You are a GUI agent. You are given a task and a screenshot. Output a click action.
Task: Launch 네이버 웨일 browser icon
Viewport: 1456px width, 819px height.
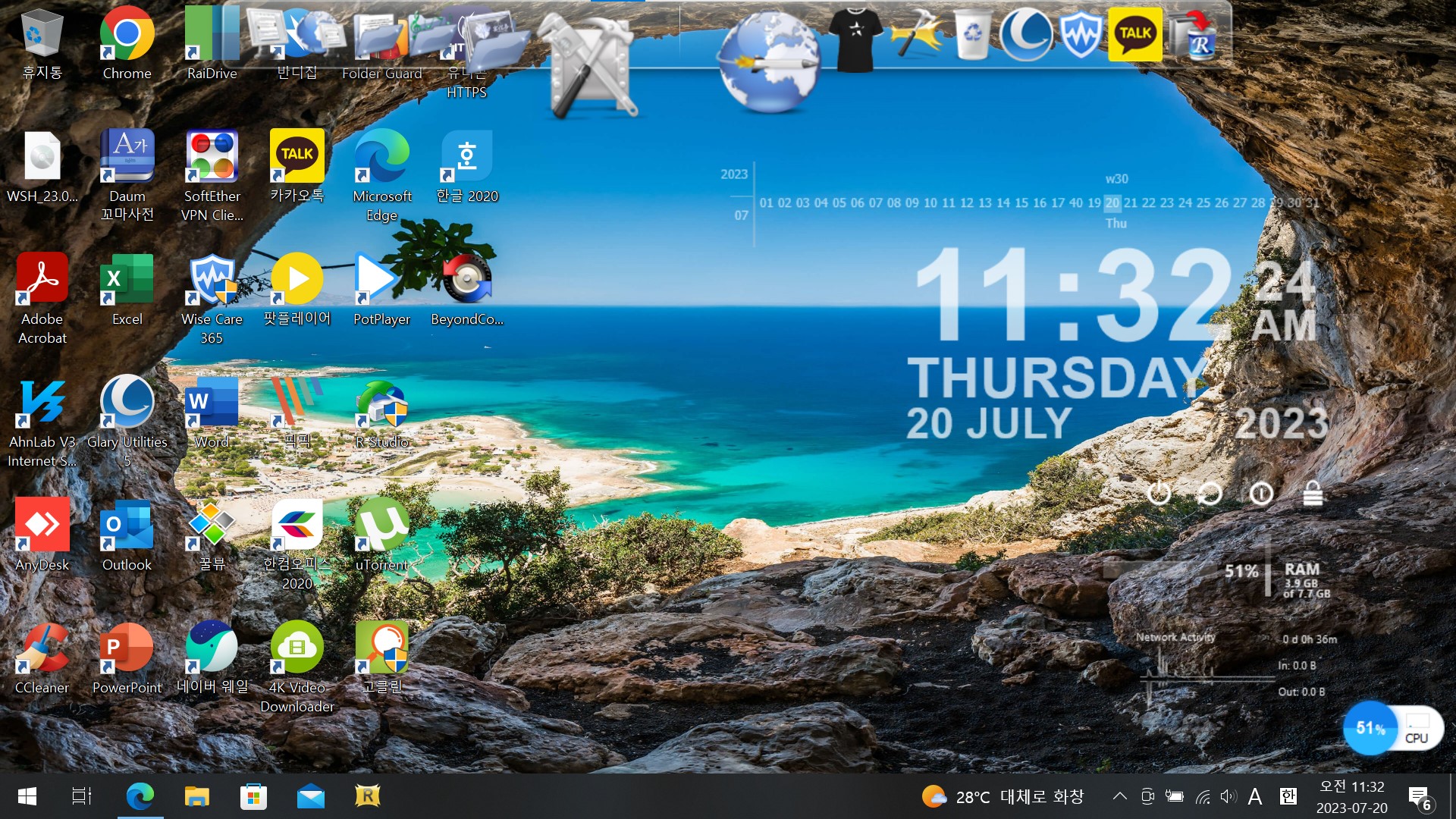click(212, 648)
